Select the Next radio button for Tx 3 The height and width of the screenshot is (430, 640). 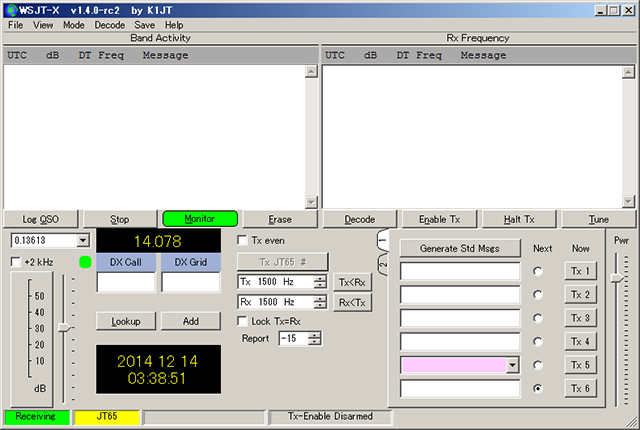(538, 318)
